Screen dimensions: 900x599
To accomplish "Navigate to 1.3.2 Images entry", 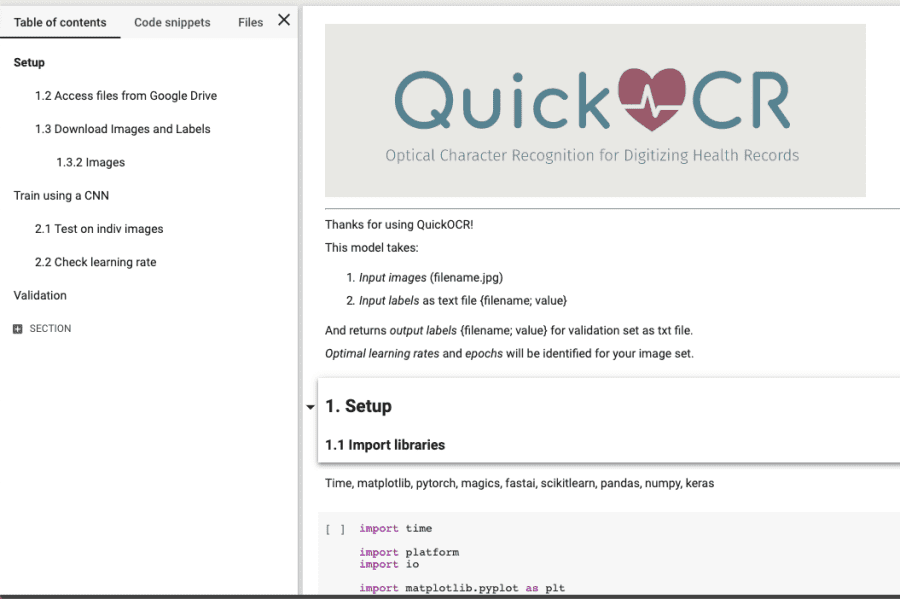I will coord(91,162).
